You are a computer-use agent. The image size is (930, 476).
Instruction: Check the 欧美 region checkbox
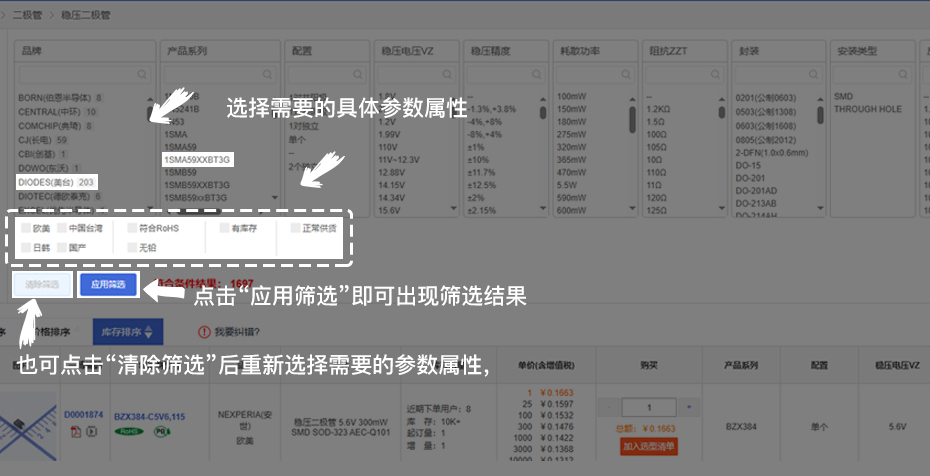(x=26, y=228)
